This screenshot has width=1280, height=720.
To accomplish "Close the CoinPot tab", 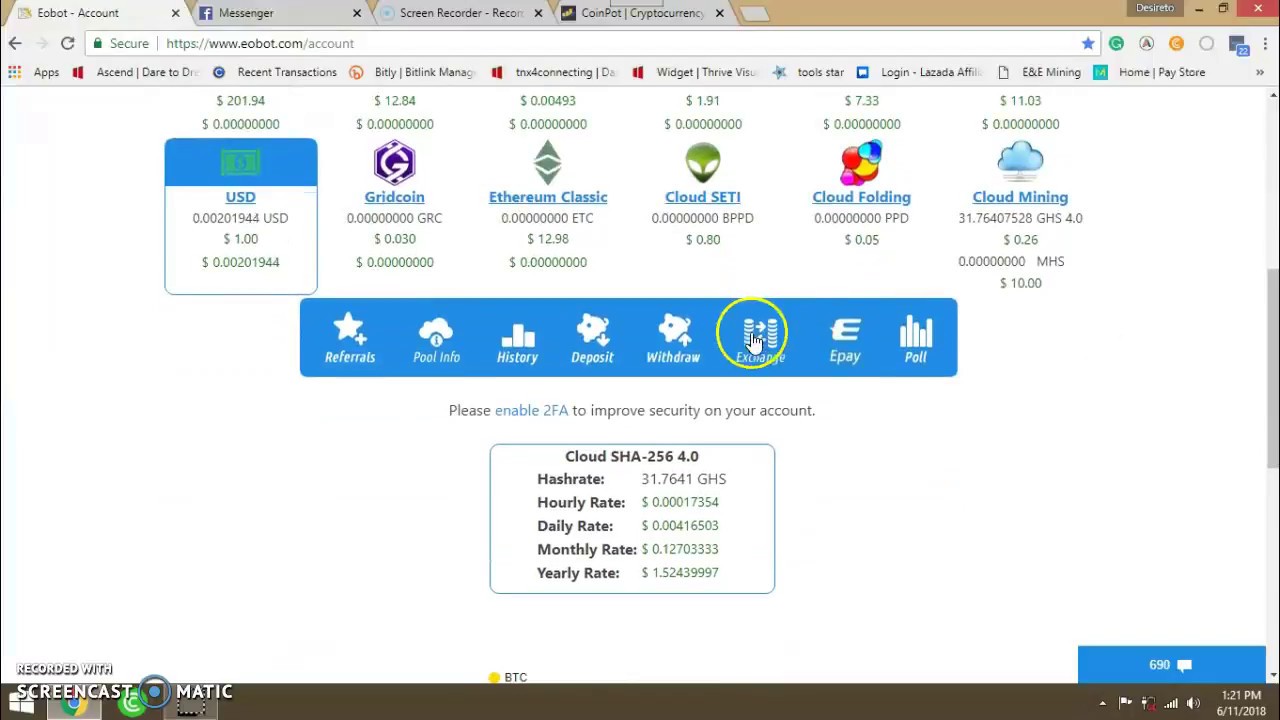I will pyautogui.click(x=719, y=13).
